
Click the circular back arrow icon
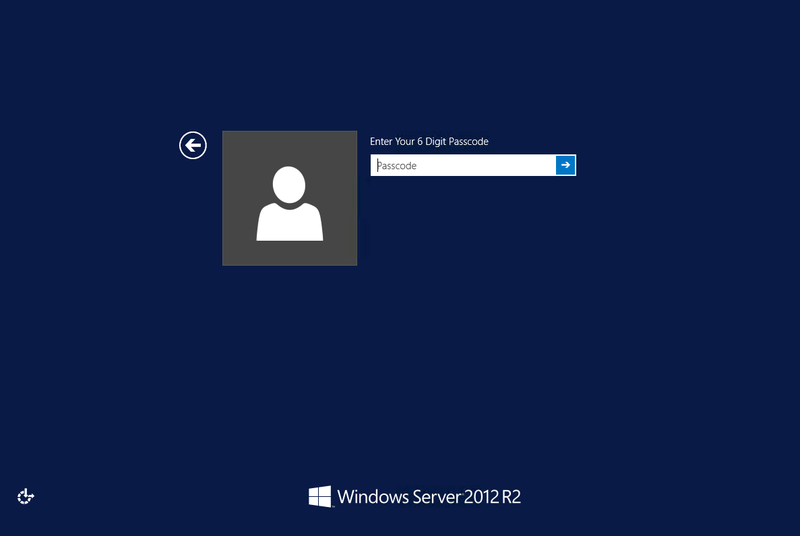click(x=193, y=145)
